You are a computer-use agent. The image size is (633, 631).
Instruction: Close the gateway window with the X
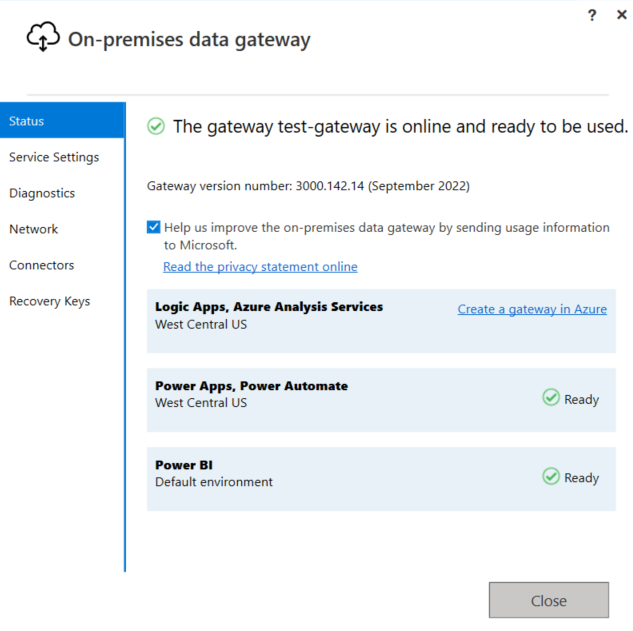[x=620, y=14]
